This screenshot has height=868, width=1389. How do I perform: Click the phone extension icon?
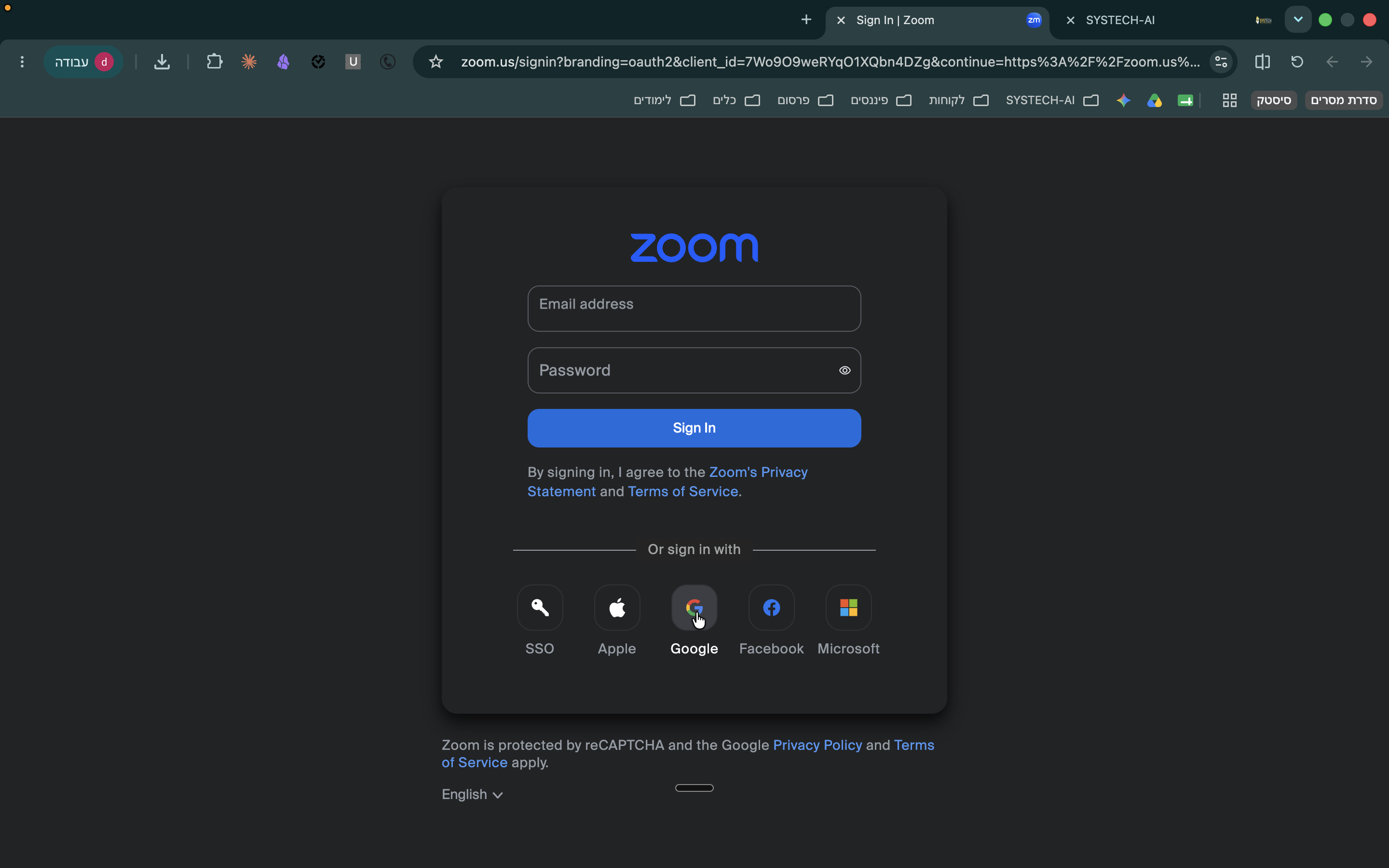(387, 61)
